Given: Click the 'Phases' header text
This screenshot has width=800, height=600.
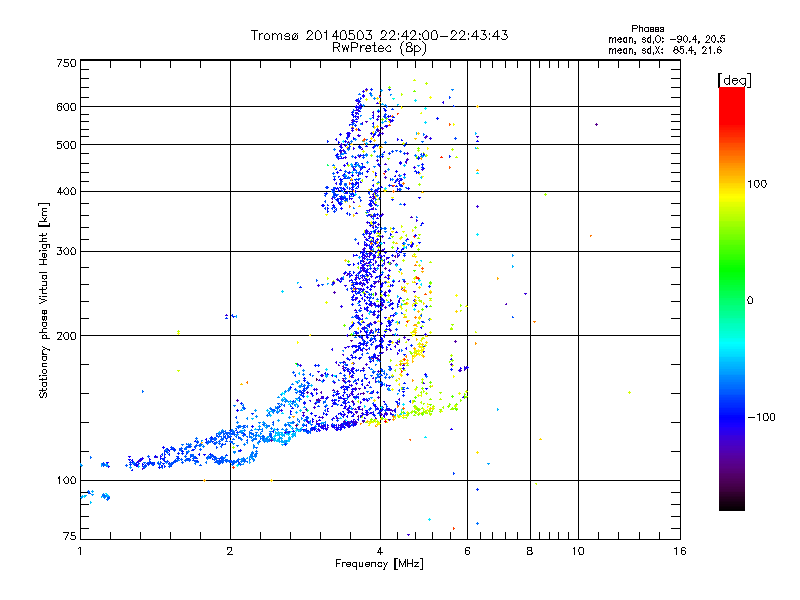Looking at the screenshot, I should 647,29.
